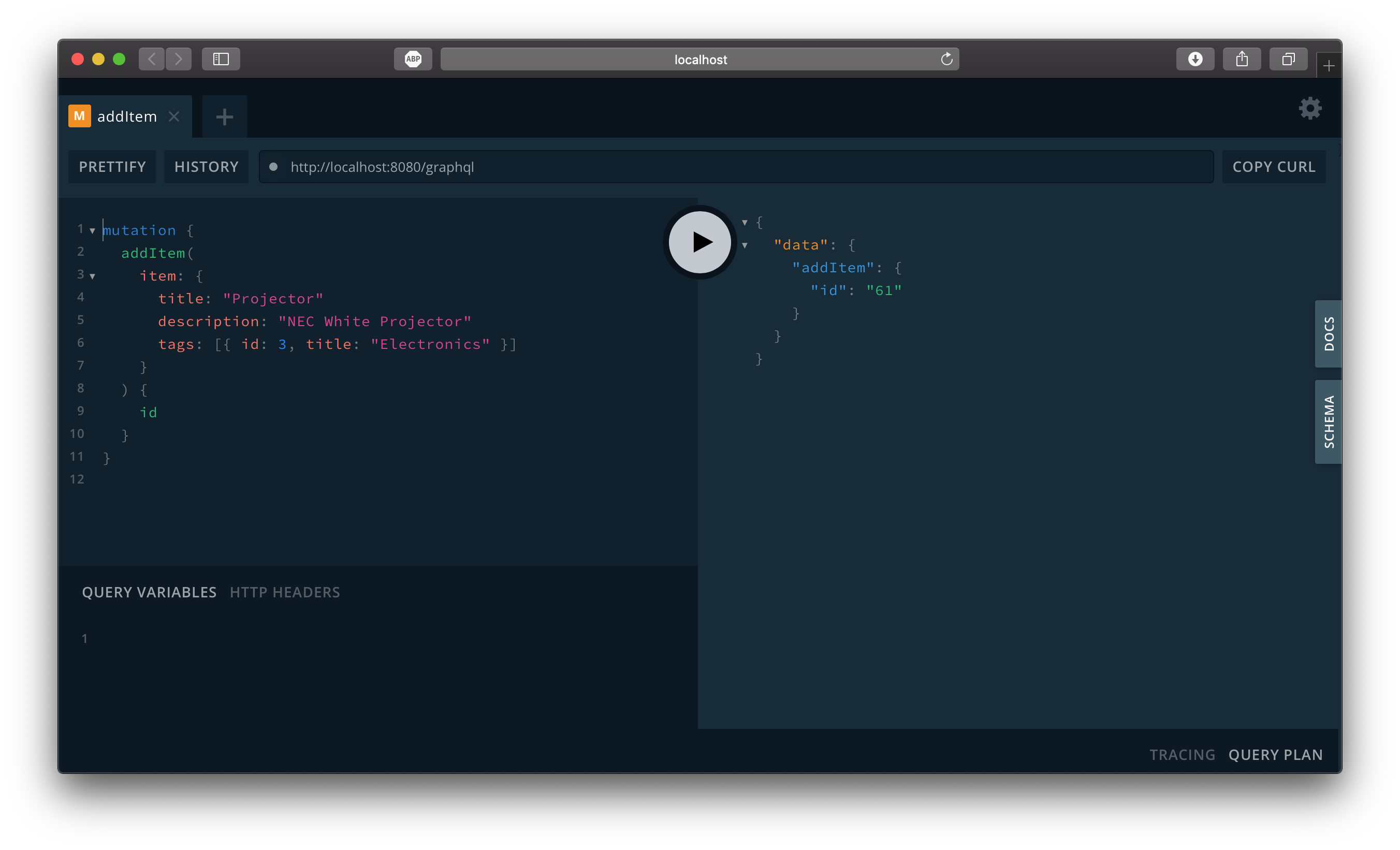Viewport: 1400px width, 850px height.
Task: Prettify the mutation query
Action: pos(112,167)
